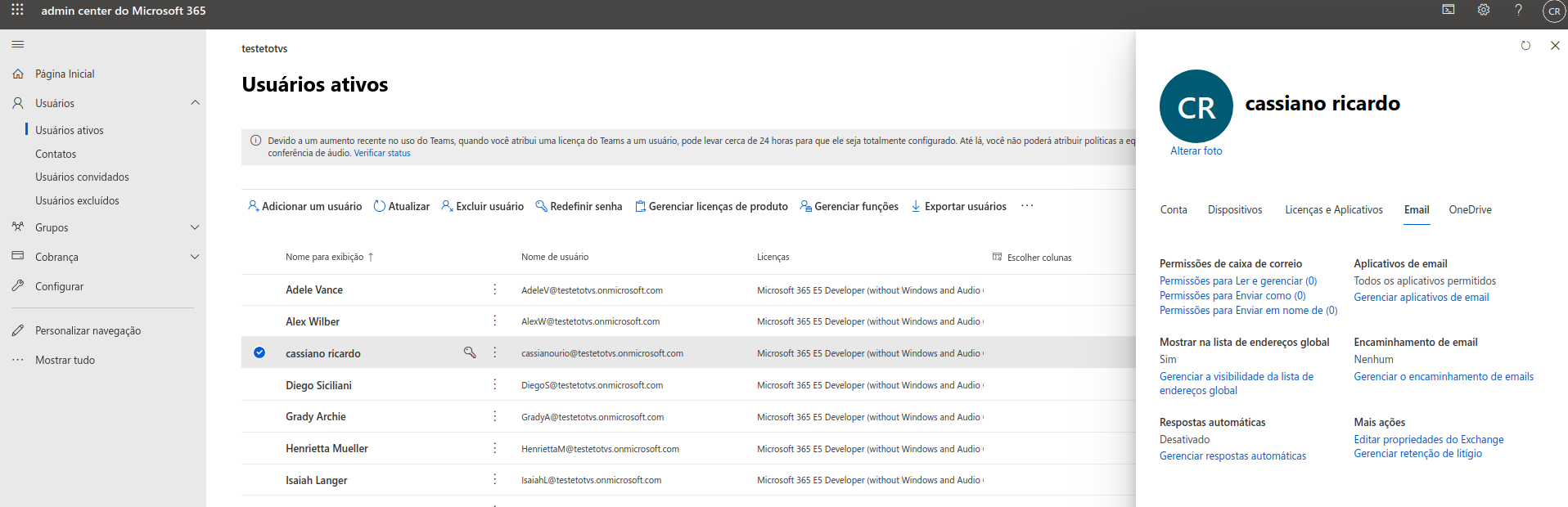The height and width of the screenshot is (507, 1568).
Task: Click Gerenciar respostas automáticas
Action: pyautogui.click(x=1232, y=455)
